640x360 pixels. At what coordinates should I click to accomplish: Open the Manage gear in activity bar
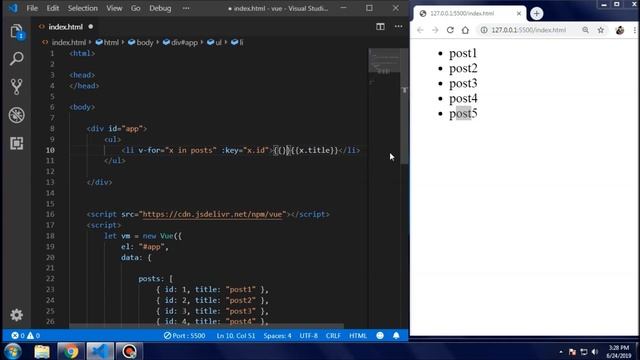[16, 315]
